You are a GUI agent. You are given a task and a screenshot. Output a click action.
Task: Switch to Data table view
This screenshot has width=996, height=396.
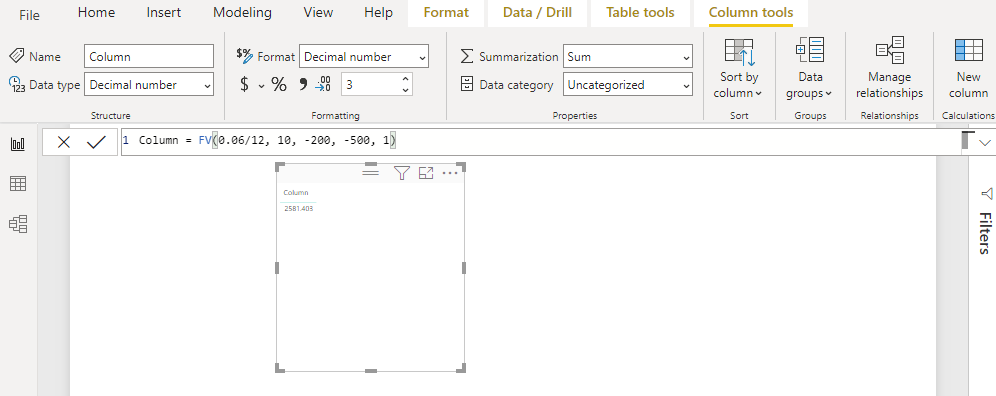18,184
